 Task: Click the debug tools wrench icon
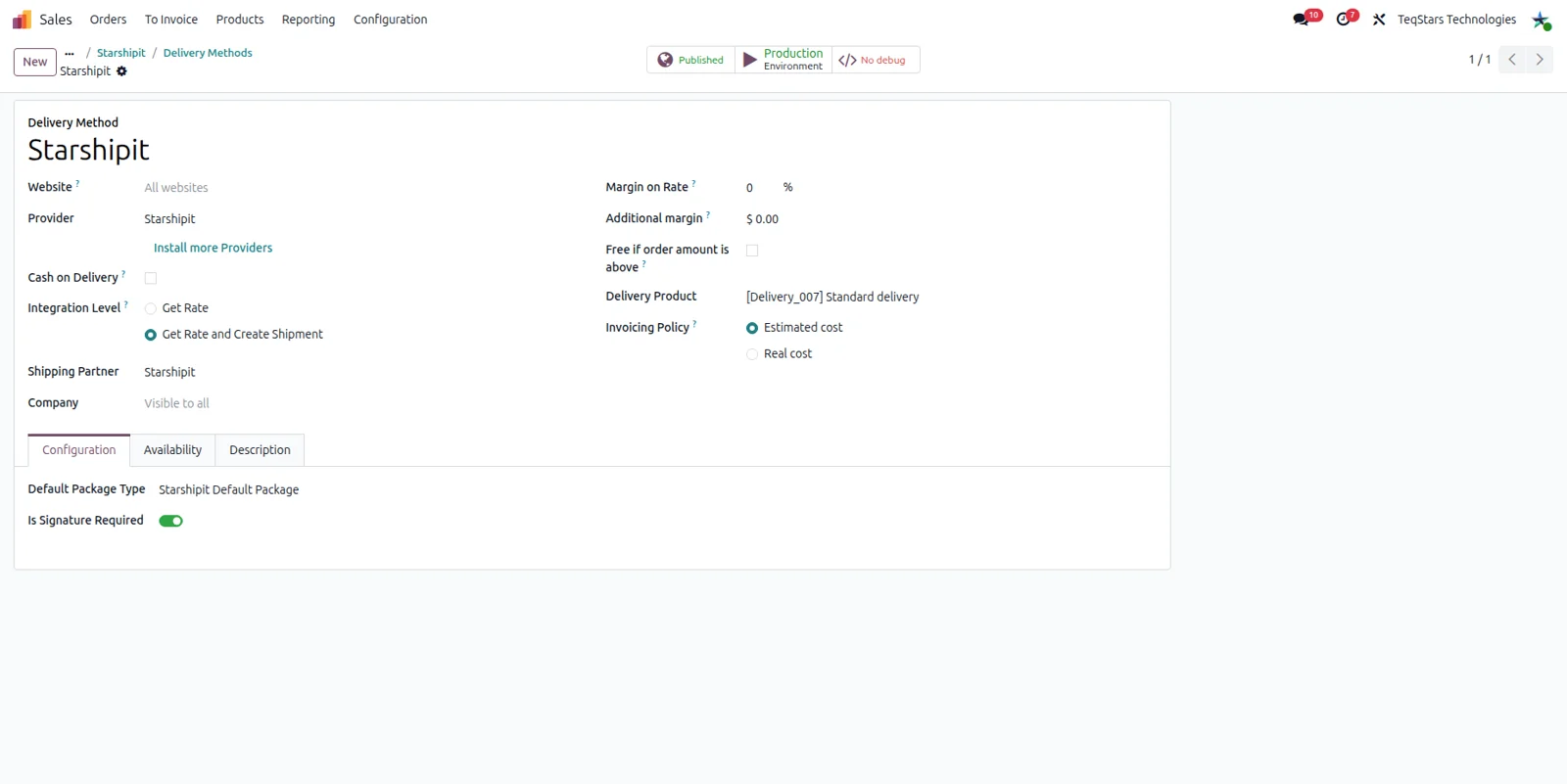pos(1379,20)
